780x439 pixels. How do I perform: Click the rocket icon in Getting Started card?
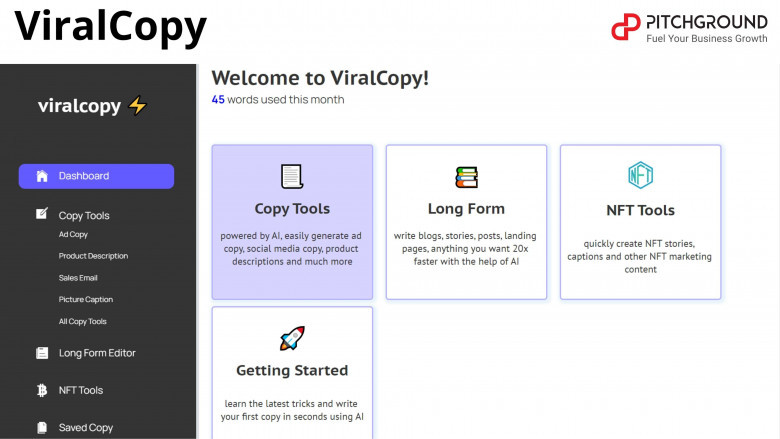click(x=292, y=339)
